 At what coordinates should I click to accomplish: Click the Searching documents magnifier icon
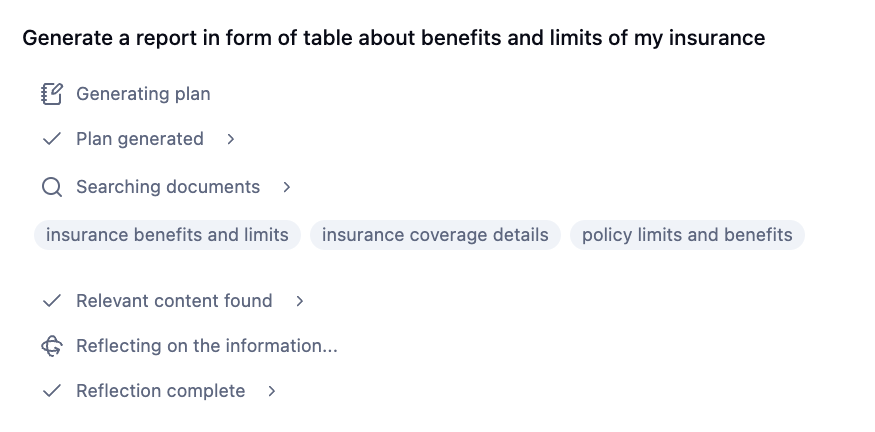click(52, 187)
